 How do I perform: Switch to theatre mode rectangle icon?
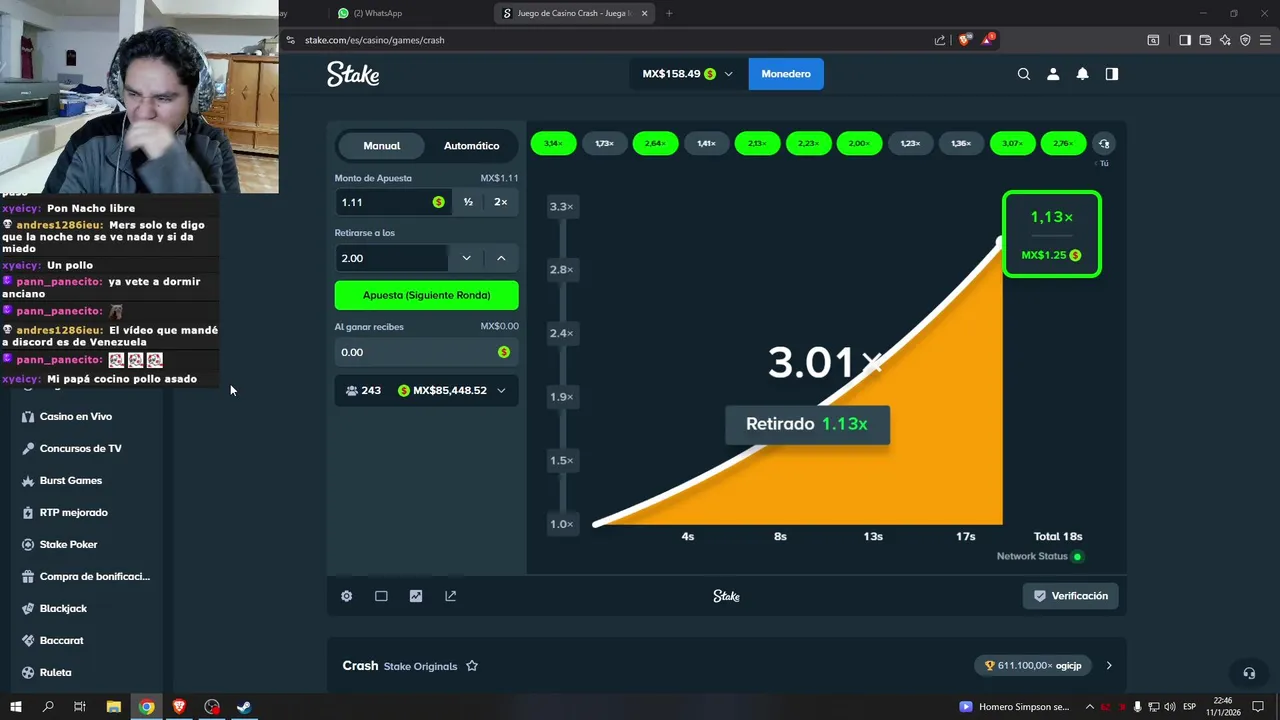coord(381,596)
